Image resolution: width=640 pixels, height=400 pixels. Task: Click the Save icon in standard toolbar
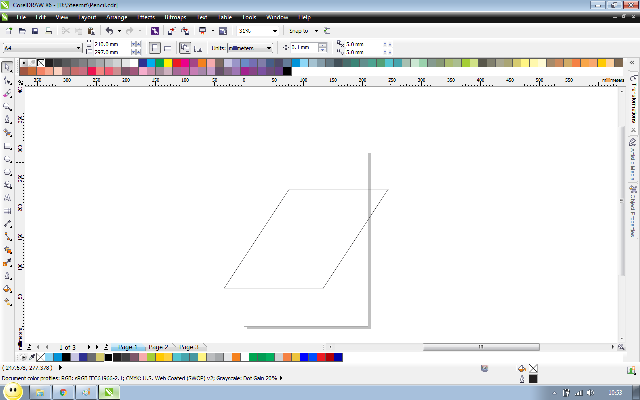click(x=35, y=31)
